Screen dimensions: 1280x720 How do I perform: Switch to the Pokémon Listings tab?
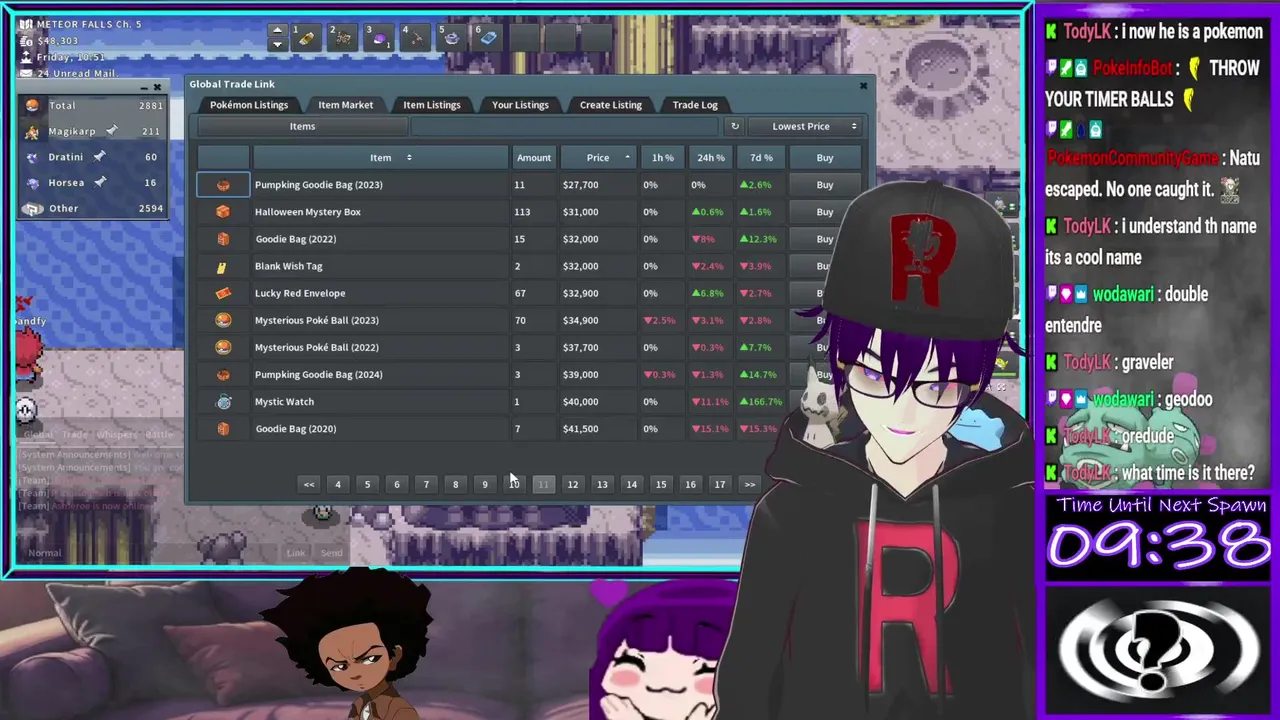coord(249,105)
